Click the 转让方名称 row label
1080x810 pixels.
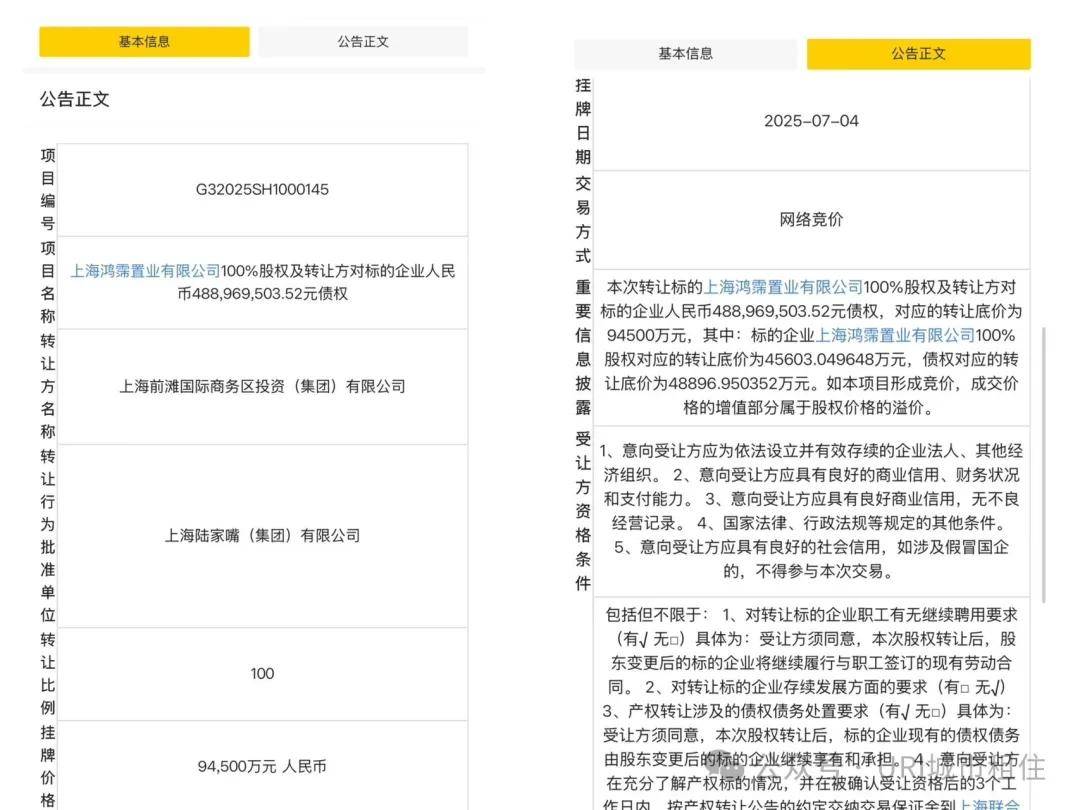48,386
